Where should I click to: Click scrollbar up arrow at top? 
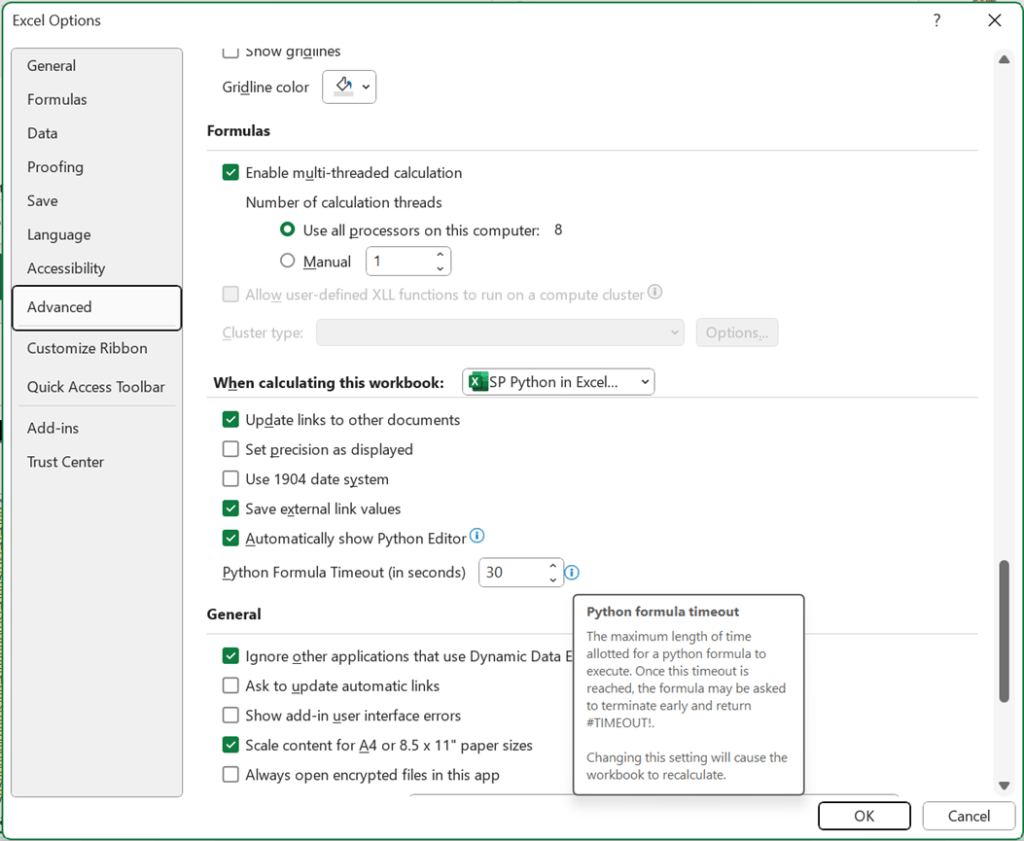point(1003,59)
